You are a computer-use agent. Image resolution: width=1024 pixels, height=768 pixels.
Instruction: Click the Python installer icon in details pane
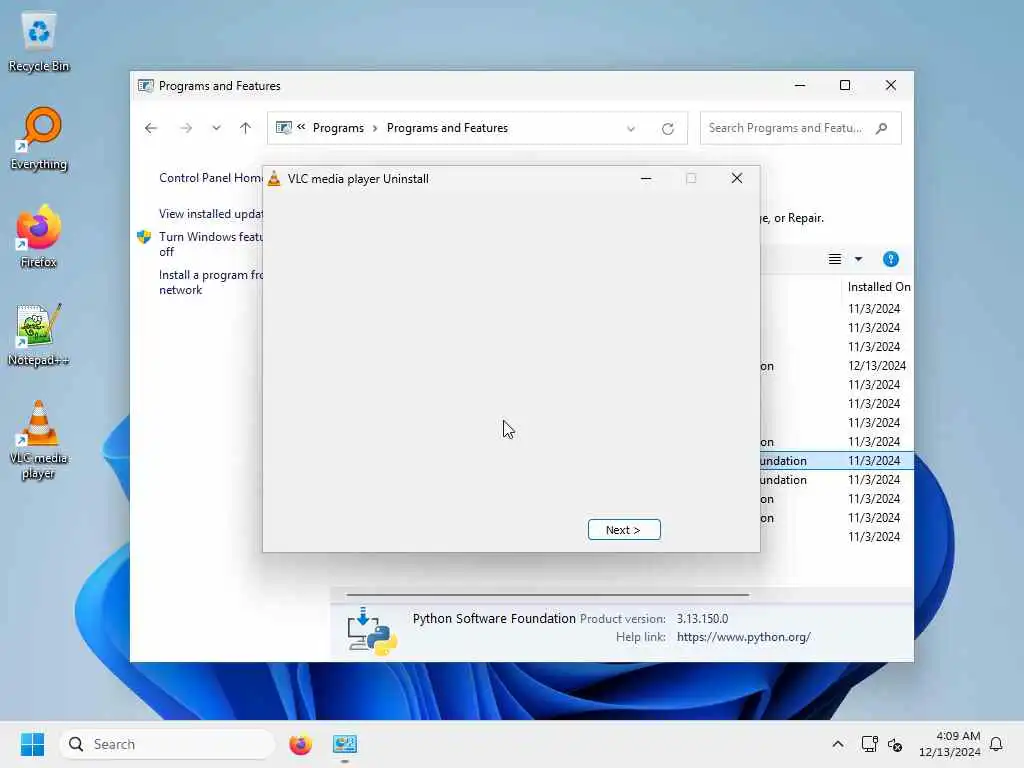point(372,630)
